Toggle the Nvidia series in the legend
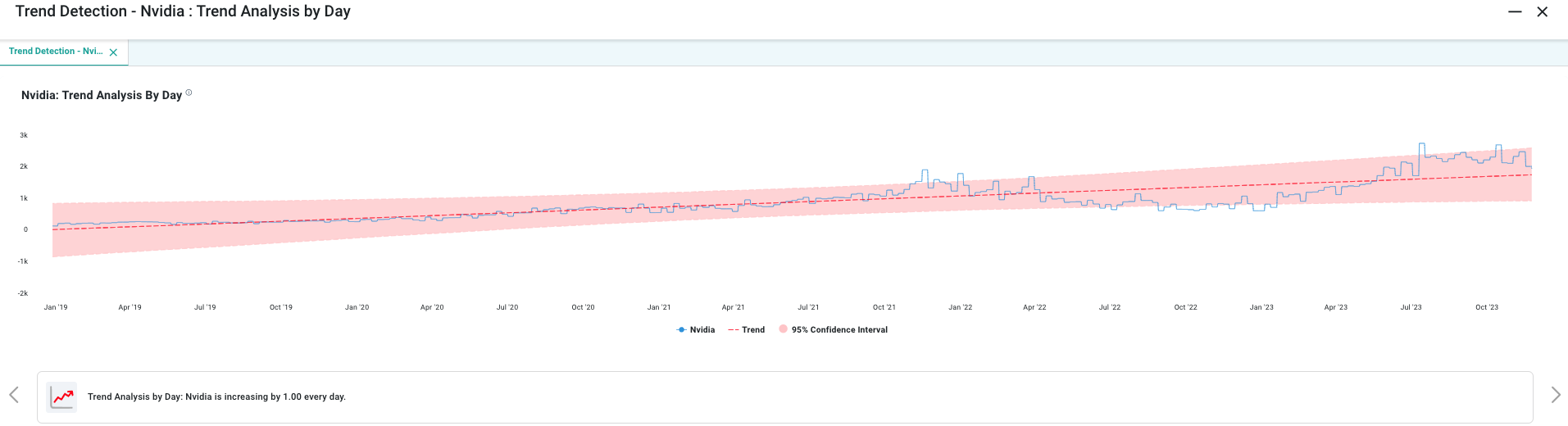Image resolution: width=1568 pixels, height=426 pixels. (x=696, y=330)
